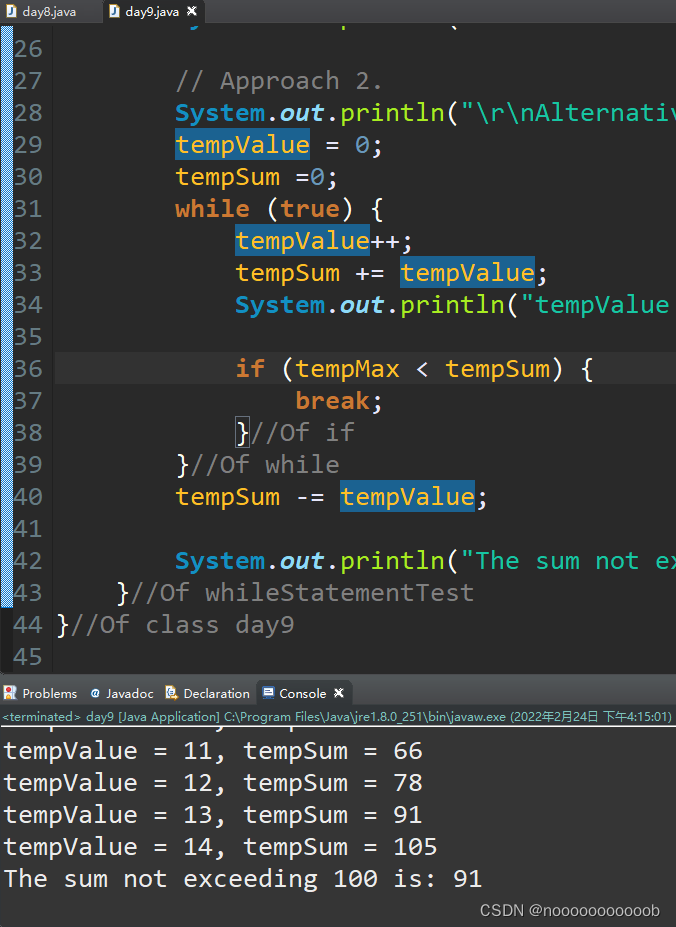Click highlighted tempValue on line 40

407,497
